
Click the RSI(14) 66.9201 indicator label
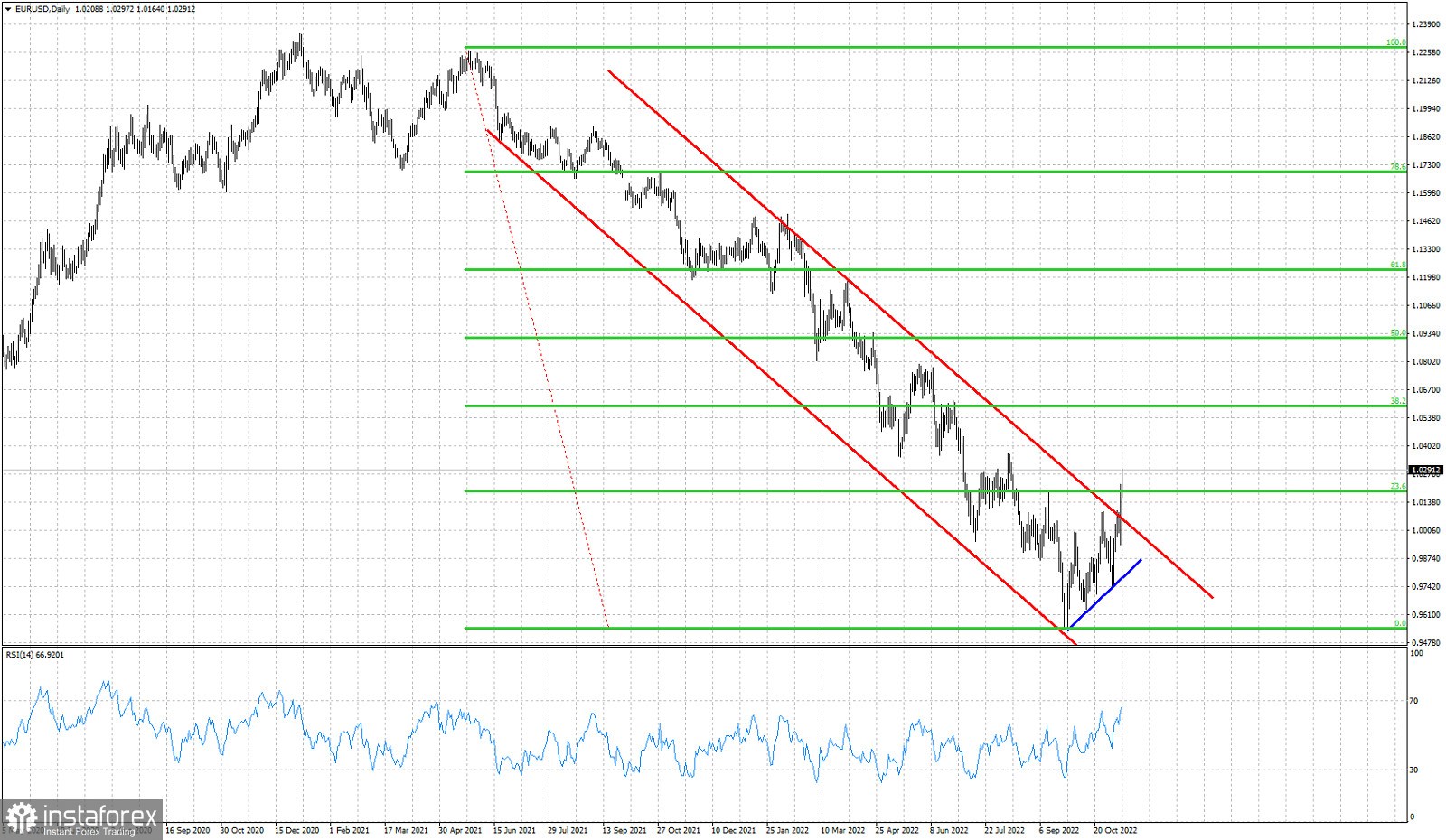coord(35,654)
